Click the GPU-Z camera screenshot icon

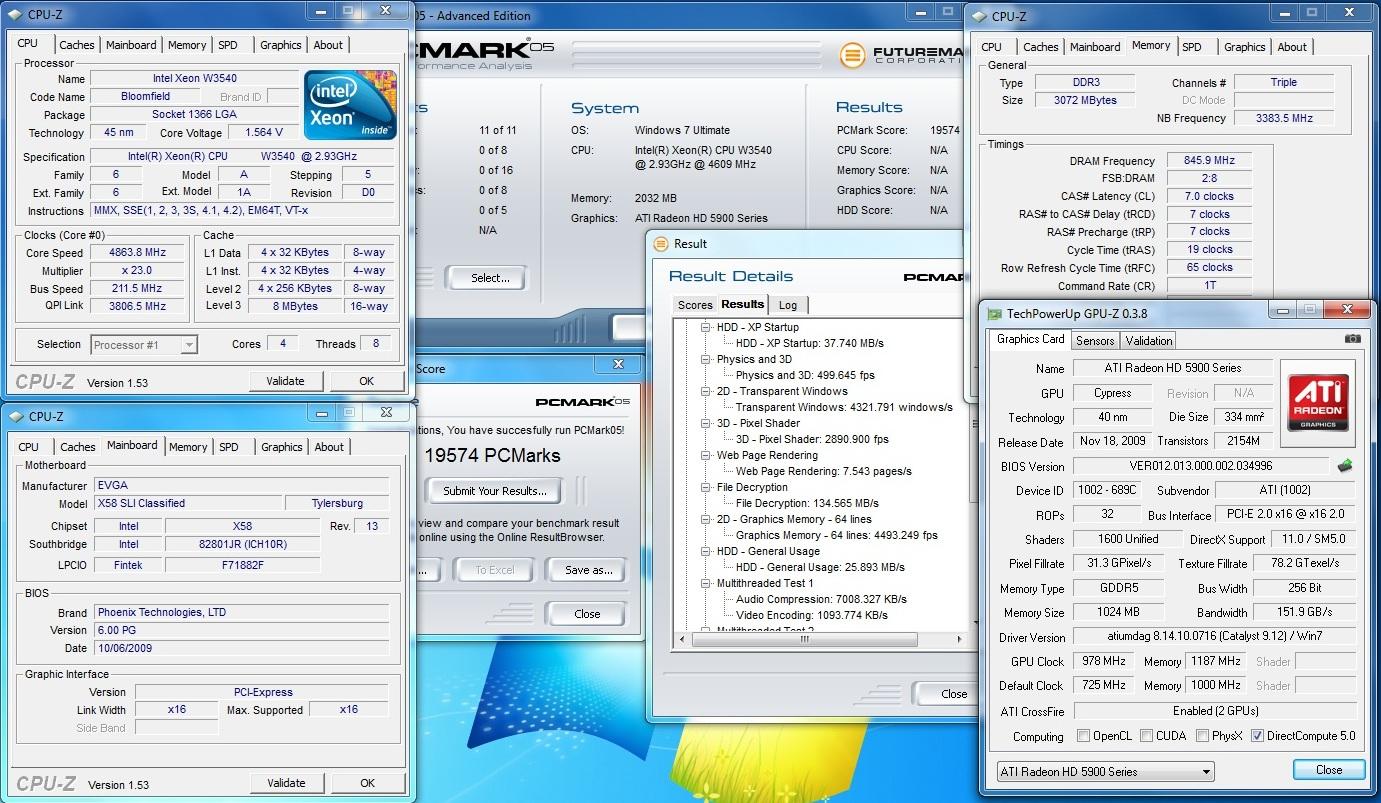(x=1352, y=339)
